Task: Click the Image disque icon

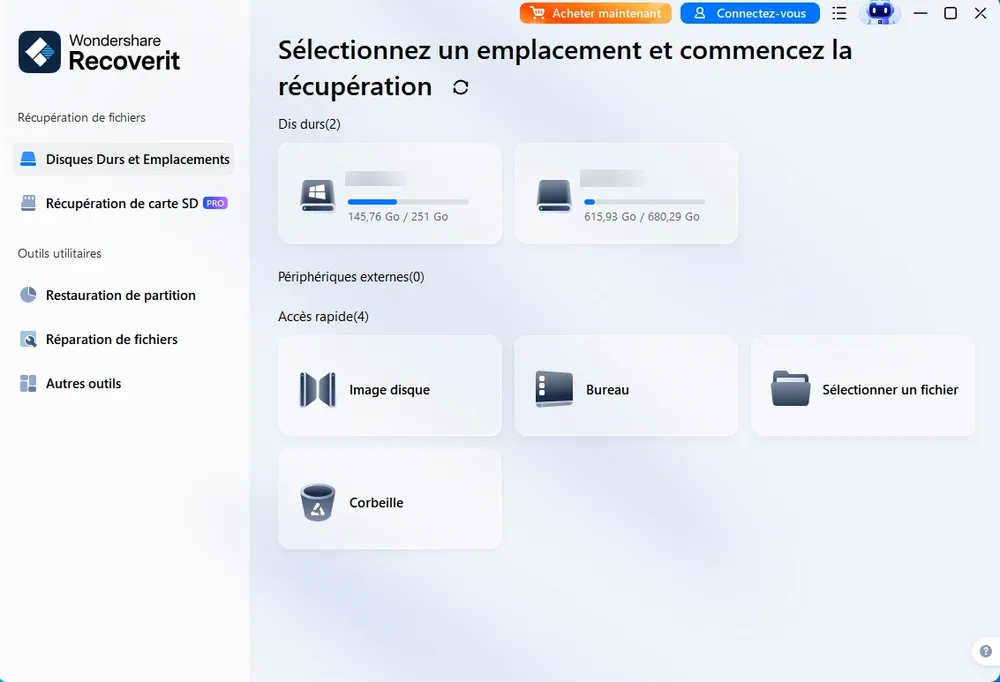Action: coord(318,389)
